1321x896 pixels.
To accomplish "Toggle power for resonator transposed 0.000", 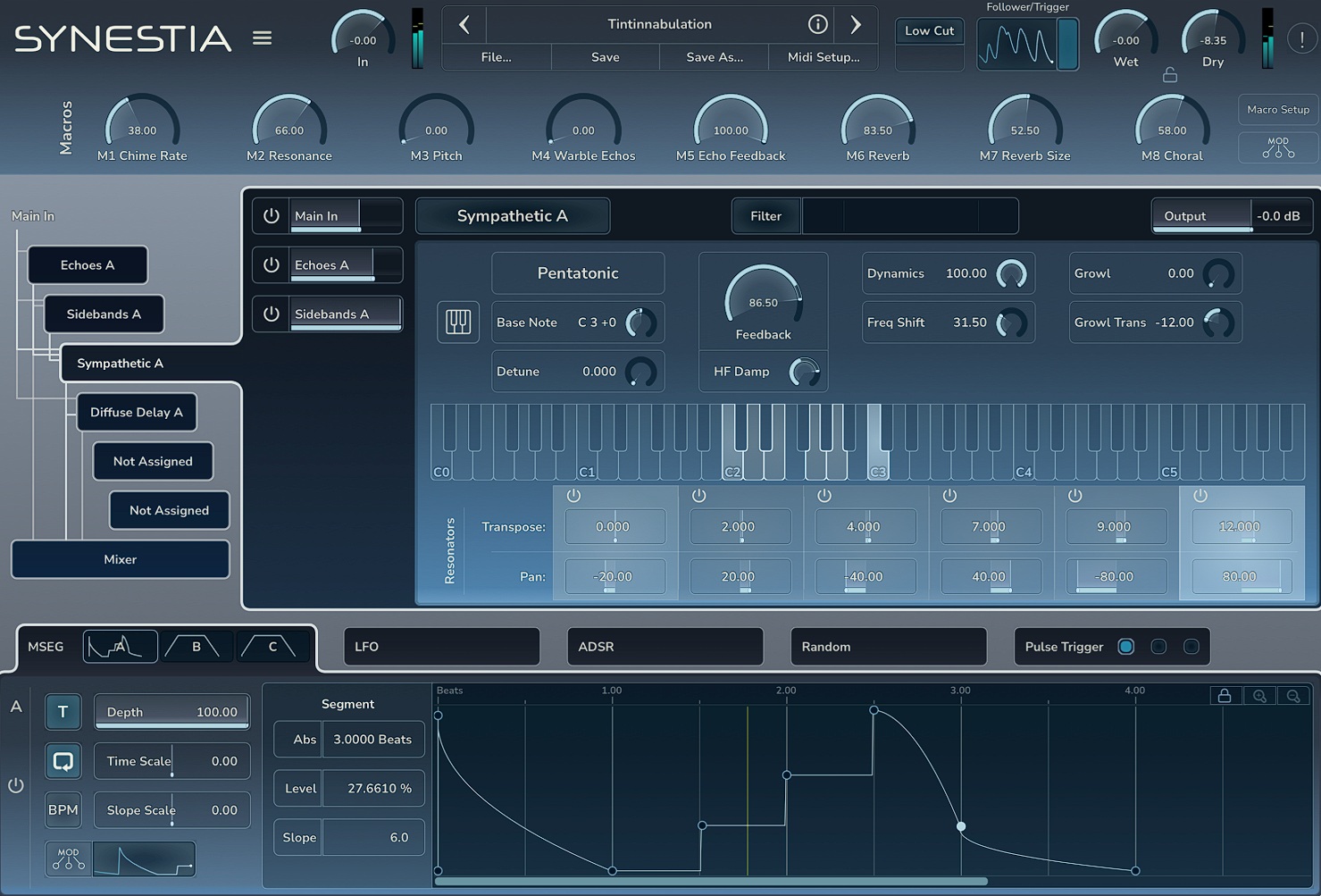I will (x=573, y=495).
